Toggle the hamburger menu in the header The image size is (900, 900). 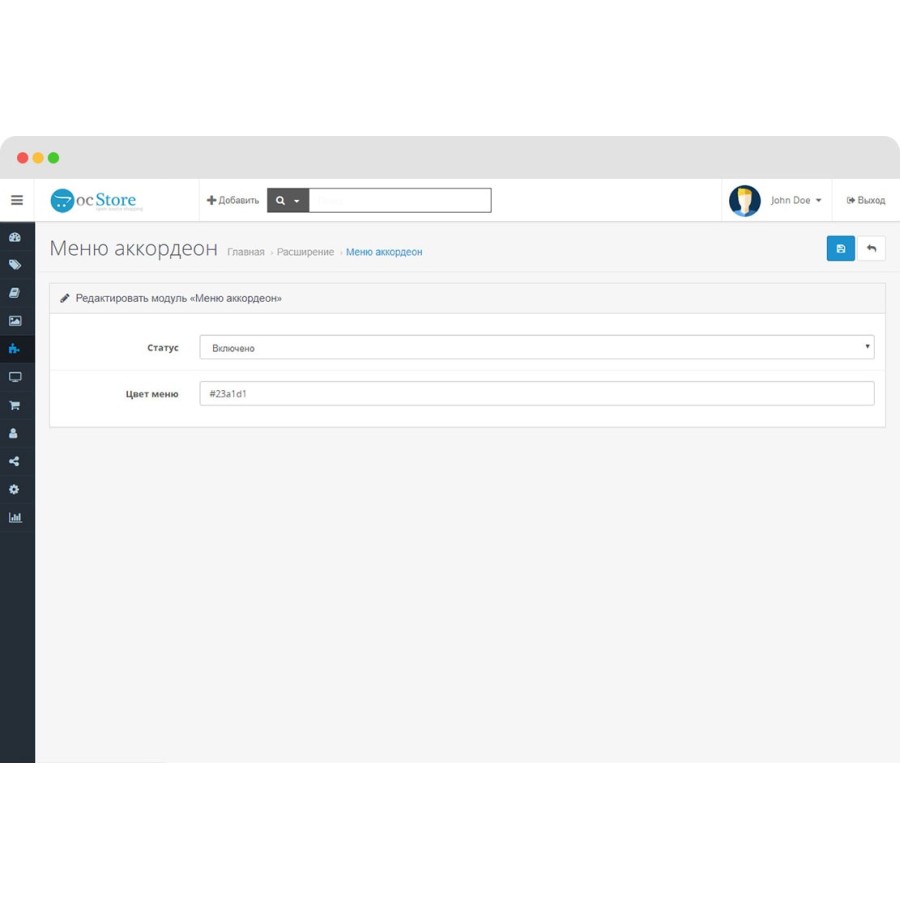click(x=17, y=200)
